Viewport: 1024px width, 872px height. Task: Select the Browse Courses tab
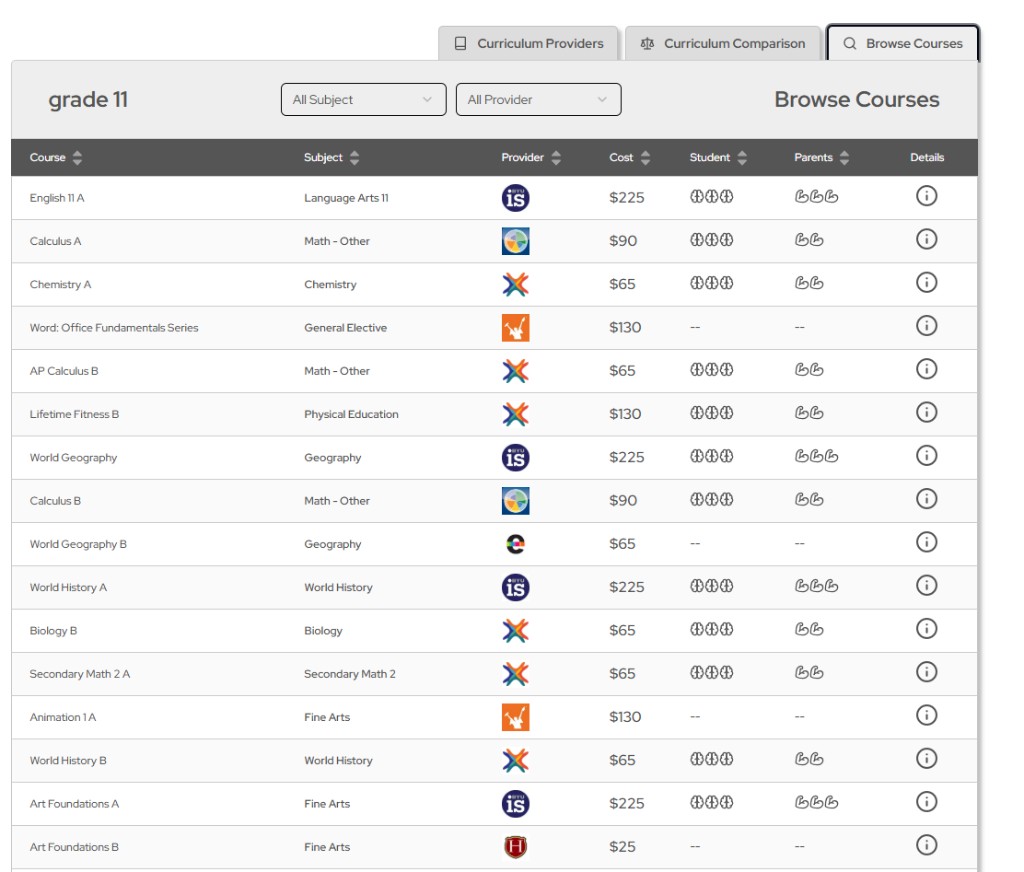tap(903, 43)
